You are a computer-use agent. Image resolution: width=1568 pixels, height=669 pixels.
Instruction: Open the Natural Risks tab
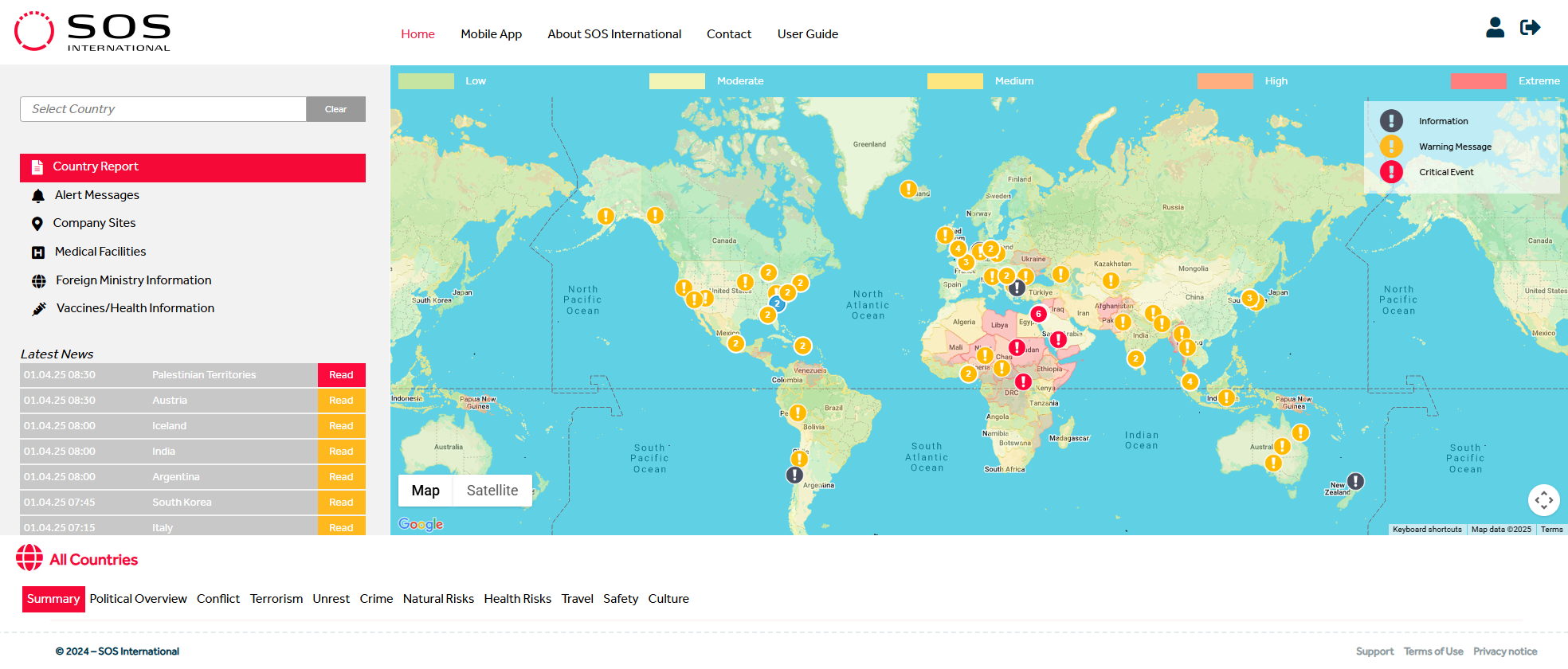(x=438, y=599)
